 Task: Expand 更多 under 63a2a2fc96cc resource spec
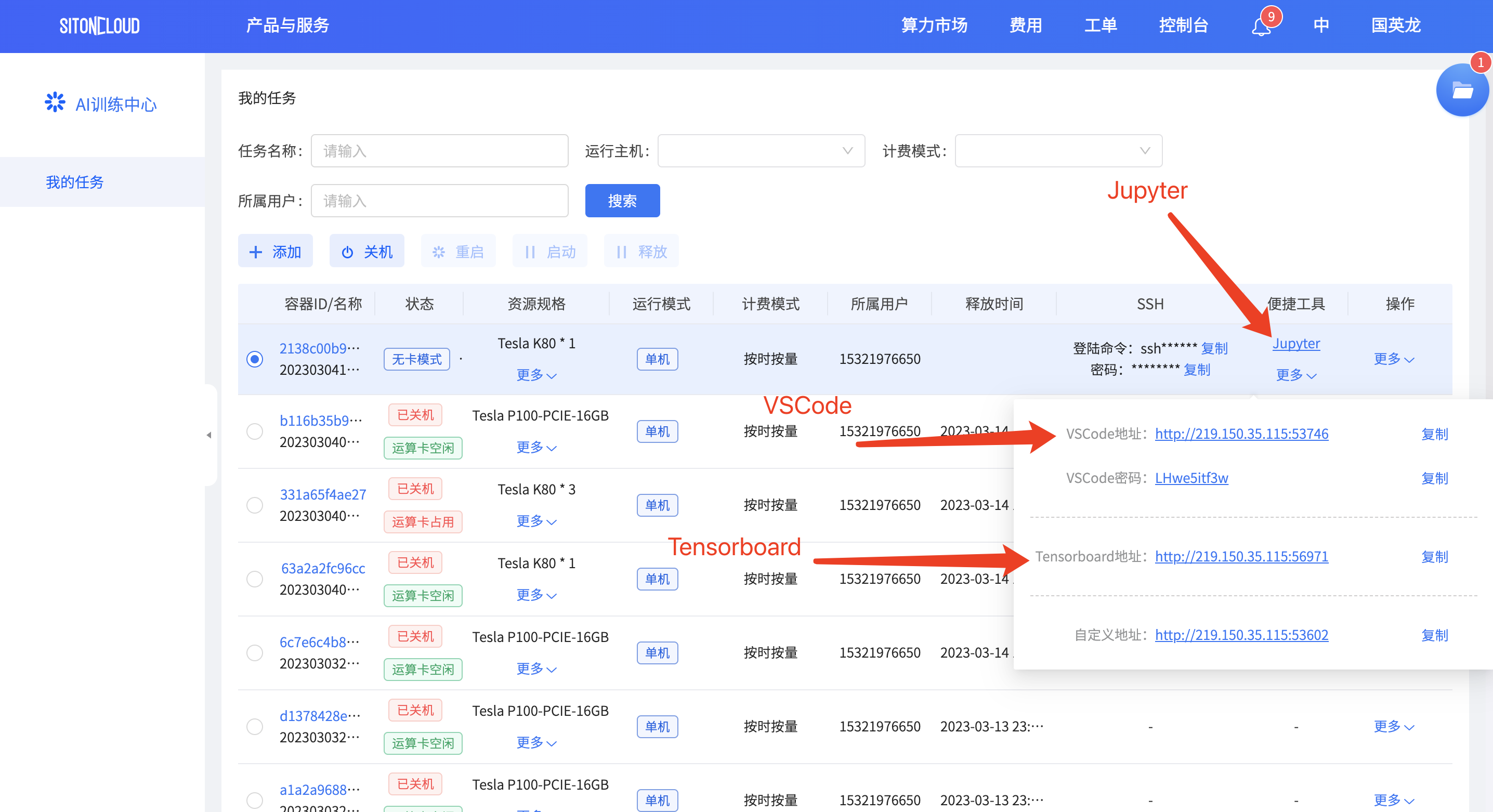pyautogui.click(x=536, y=595)
